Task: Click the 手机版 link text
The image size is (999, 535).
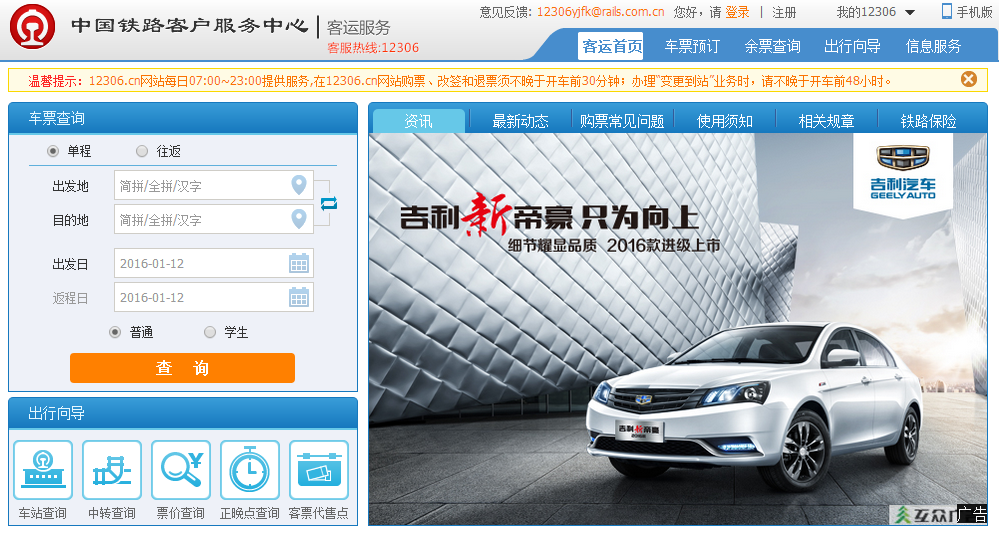Action: (974, 12)
